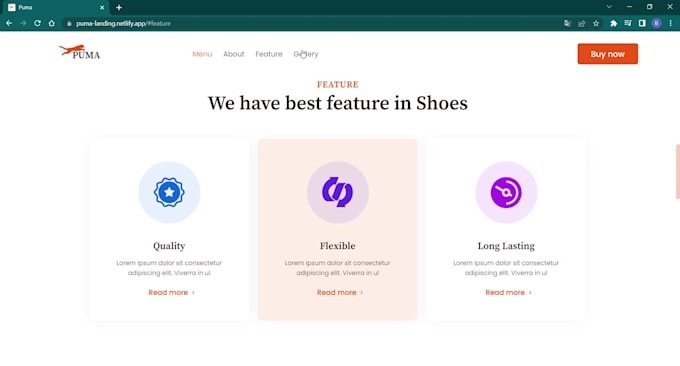Open the Menu nav link
Image resolution: width=680 pixels, height=366 pixels.
click(202, 54)
